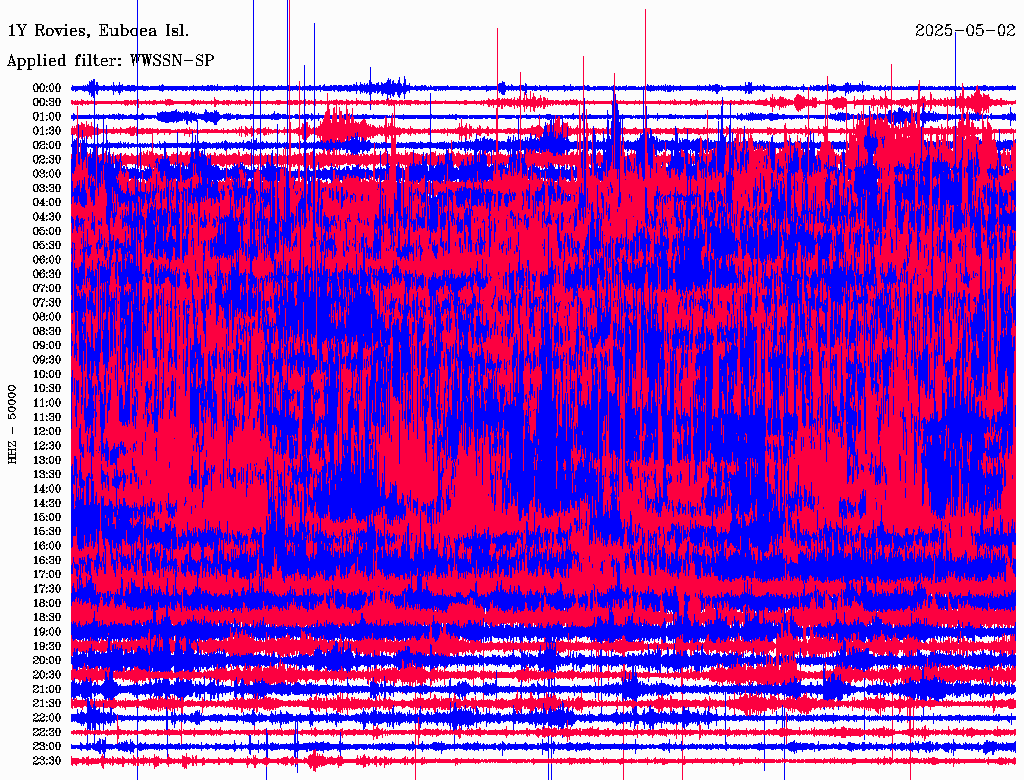The image size is (1024, 780).
Task: Click the 11:30 time label
Action: (47, 417)
